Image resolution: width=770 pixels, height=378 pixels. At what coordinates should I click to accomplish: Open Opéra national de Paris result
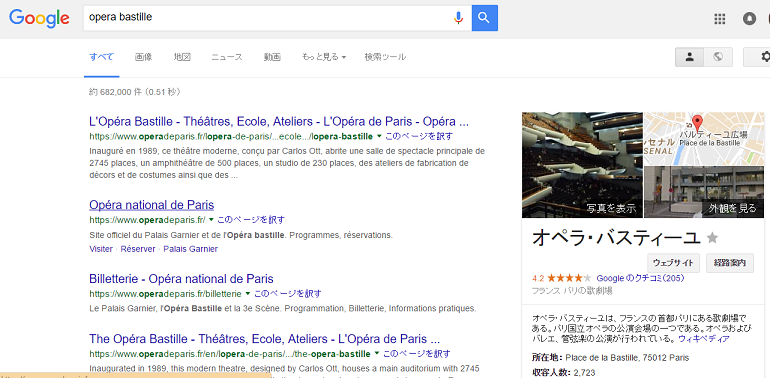(152, 205)
